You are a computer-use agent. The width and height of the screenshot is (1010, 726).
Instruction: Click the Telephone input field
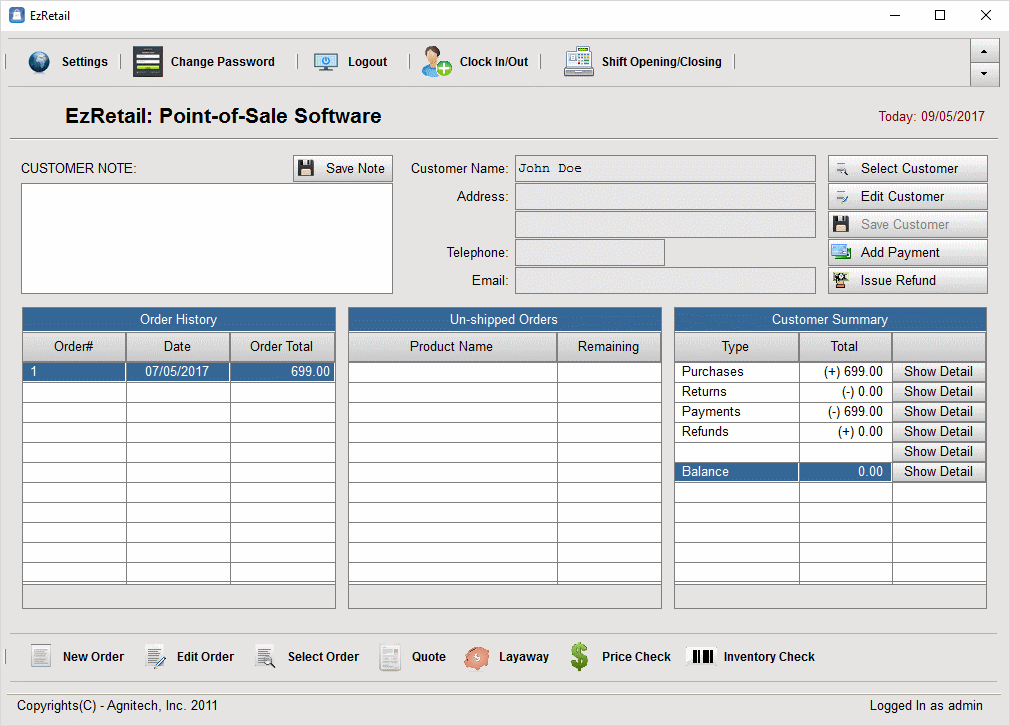click(x=589, y=253)
